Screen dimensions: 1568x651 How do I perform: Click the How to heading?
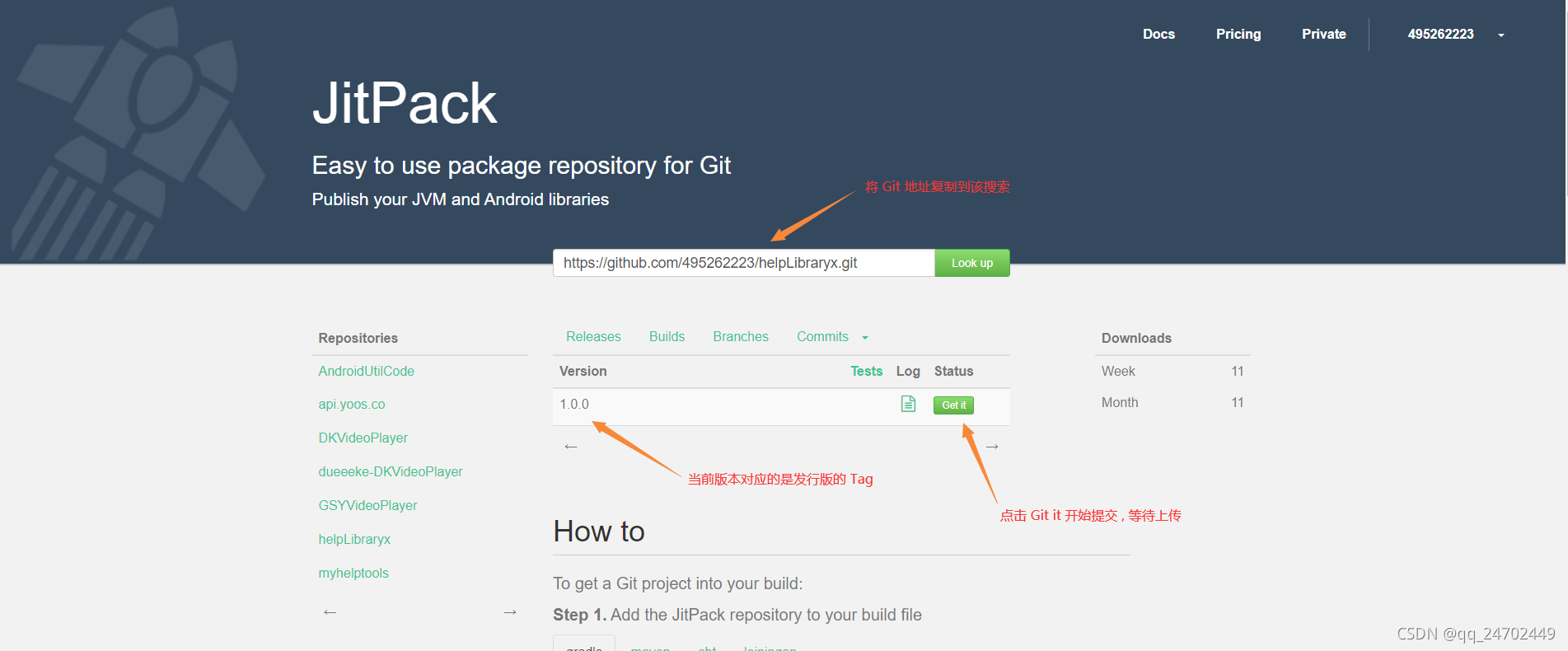[599, 532]
